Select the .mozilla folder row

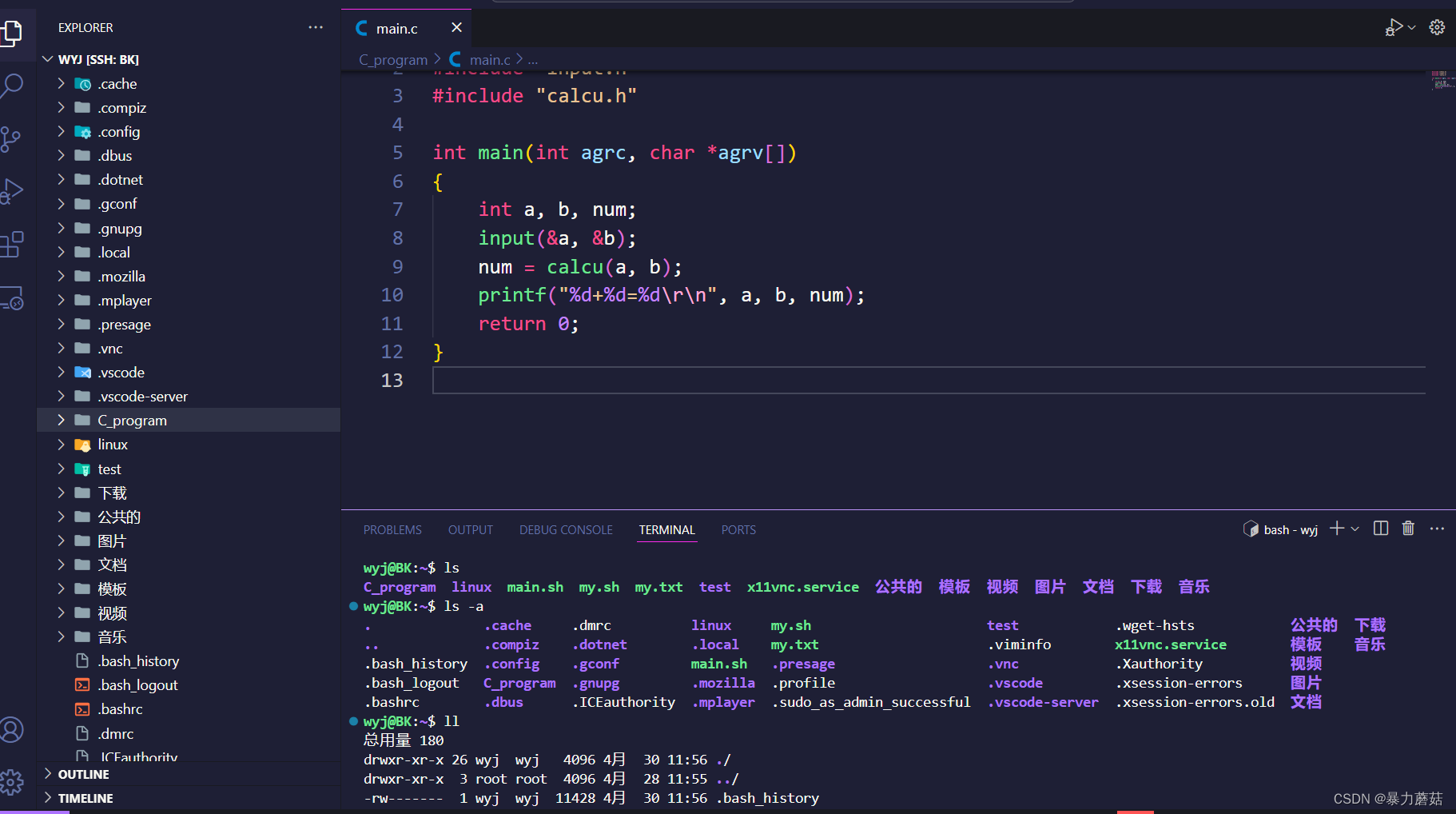189,276
